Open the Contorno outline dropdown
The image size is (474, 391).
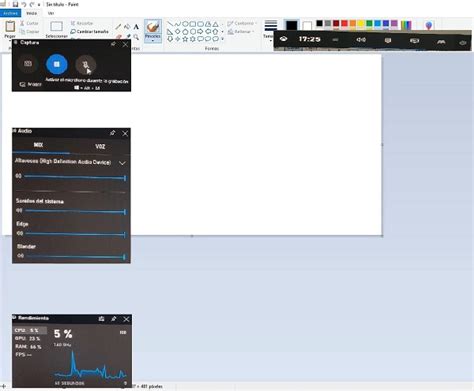(242, 23)
